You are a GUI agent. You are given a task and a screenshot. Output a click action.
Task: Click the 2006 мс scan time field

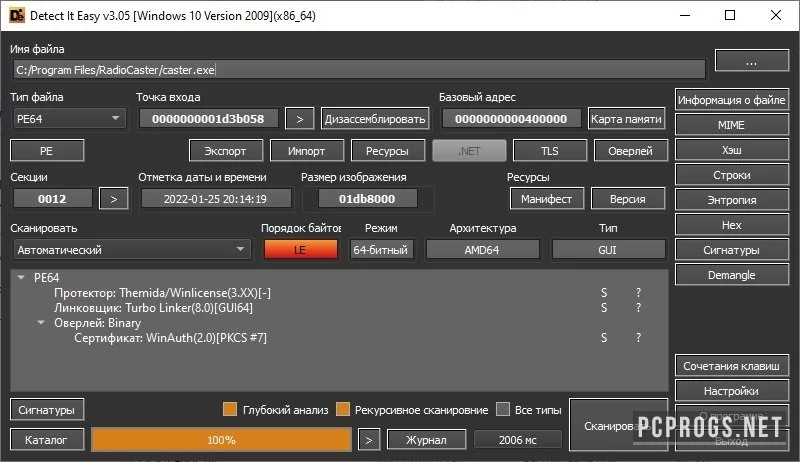click(518, 440)
